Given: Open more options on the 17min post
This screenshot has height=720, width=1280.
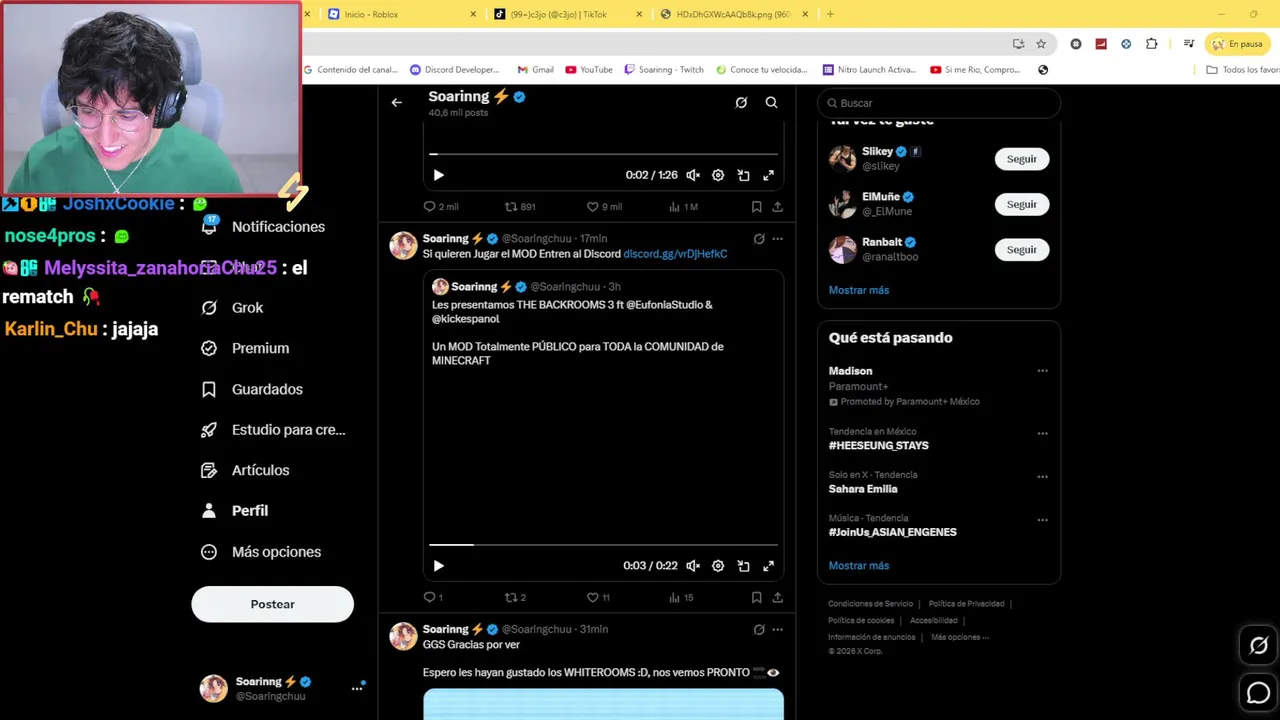Looking at the screenshot, I should coord(777,239).
